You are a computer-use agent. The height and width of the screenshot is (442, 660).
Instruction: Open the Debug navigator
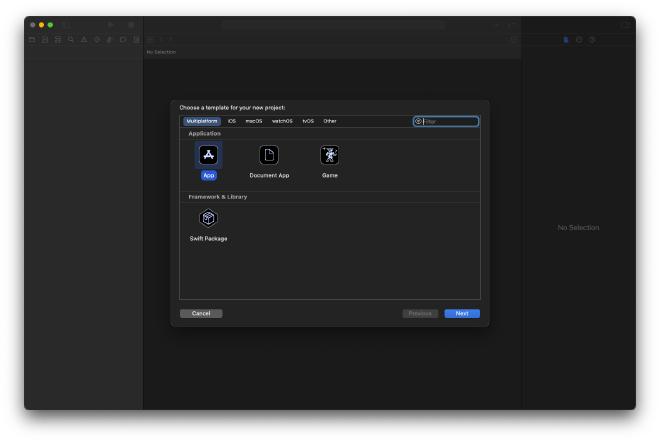[110, 40]
